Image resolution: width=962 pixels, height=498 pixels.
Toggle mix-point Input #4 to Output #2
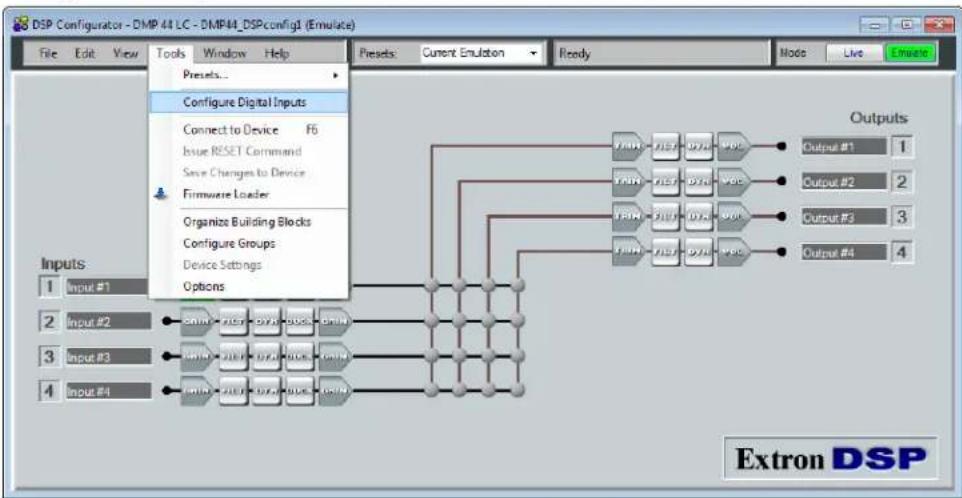[460, 389]
